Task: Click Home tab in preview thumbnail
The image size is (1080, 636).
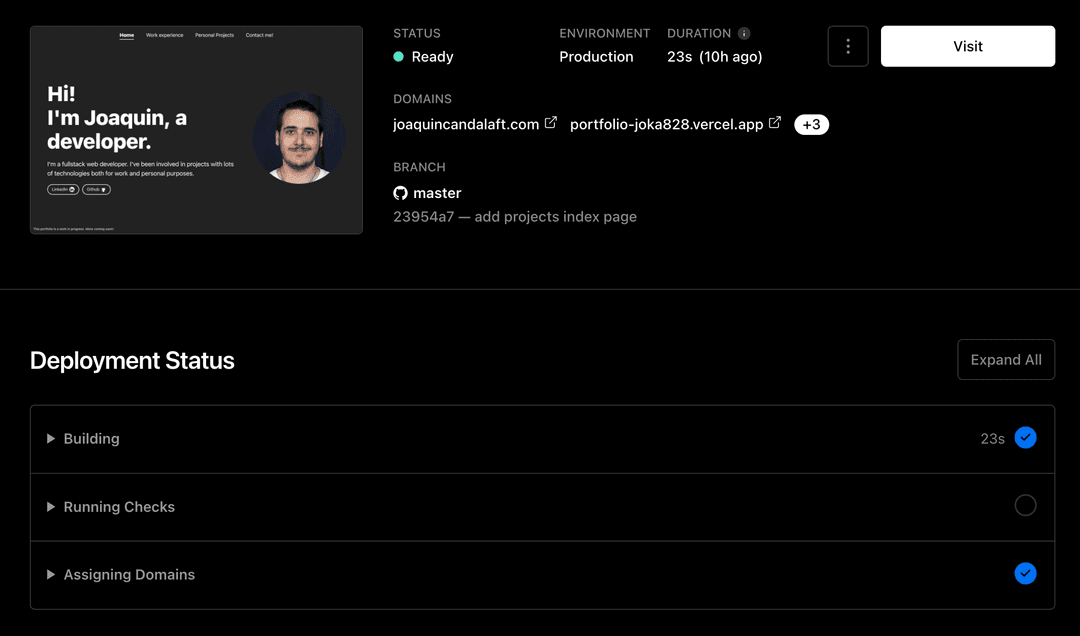Action: point(127,35)
